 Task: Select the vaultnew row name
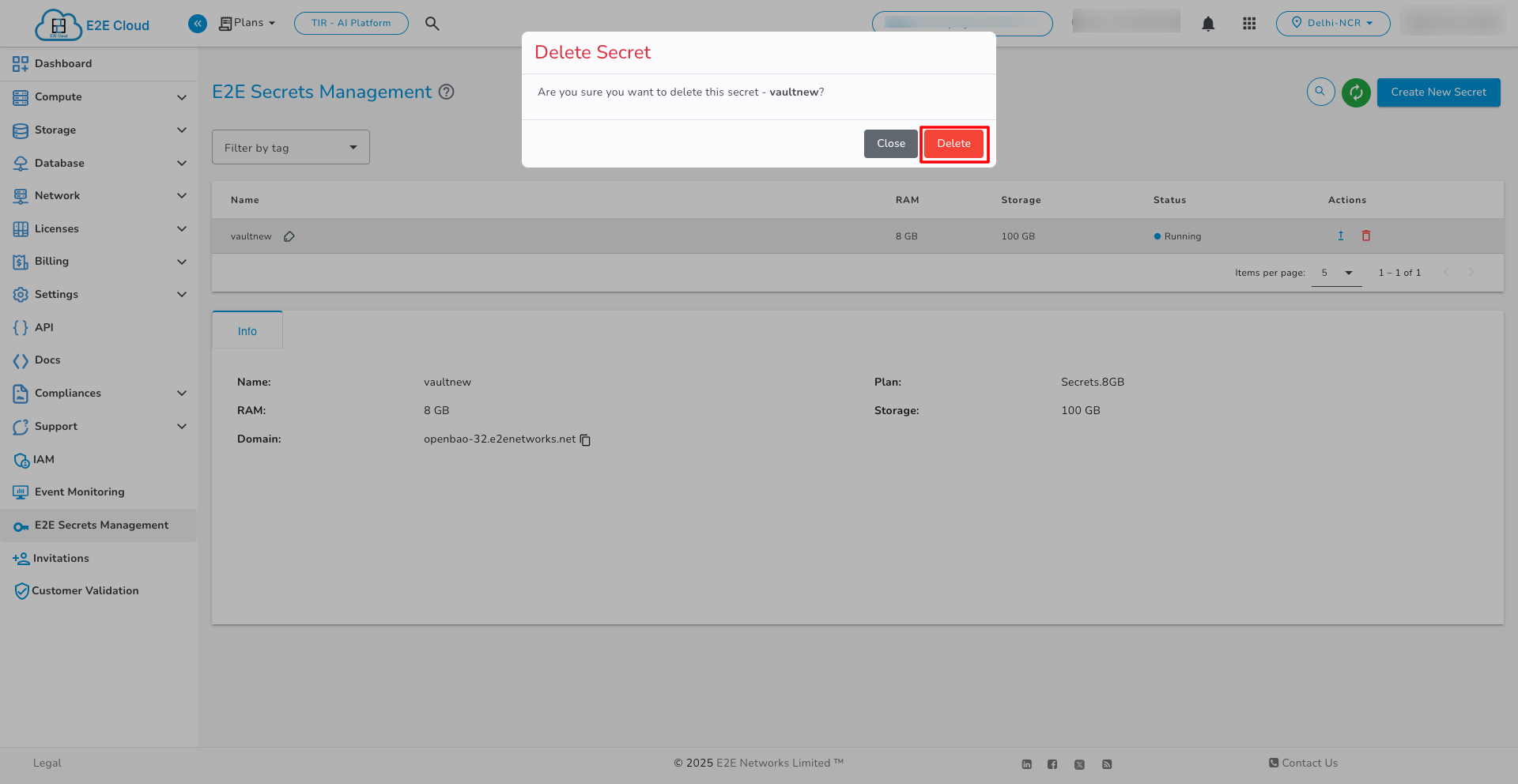coord(251,236)
